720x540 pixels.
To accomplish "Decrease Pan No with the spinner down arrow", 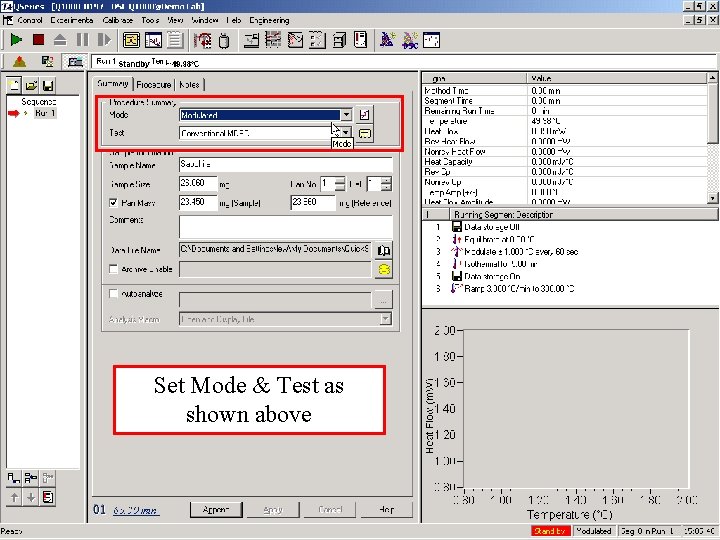I will [x=339, y=187].
